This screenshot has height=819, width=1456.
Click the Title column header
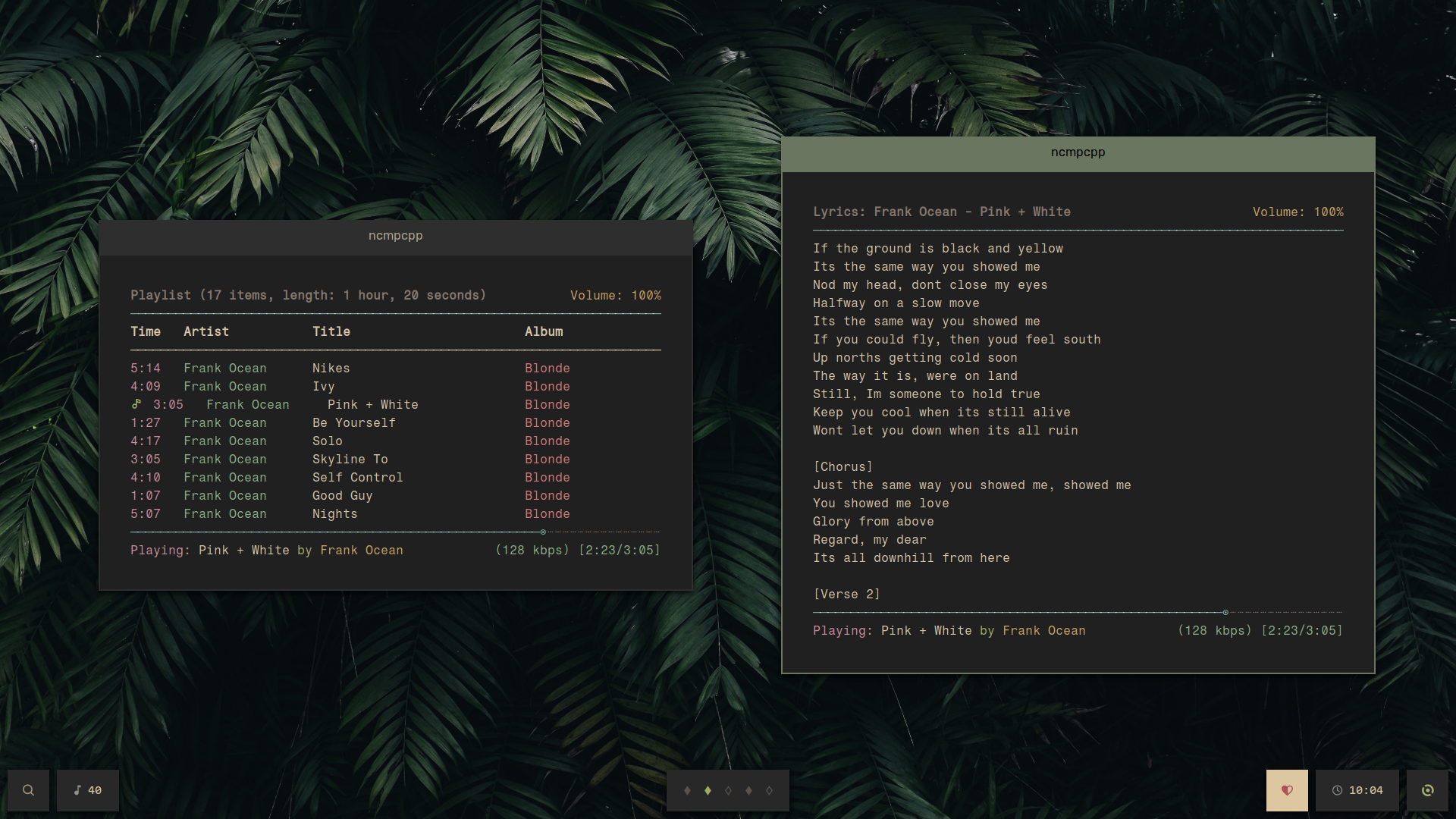[331, 331]
